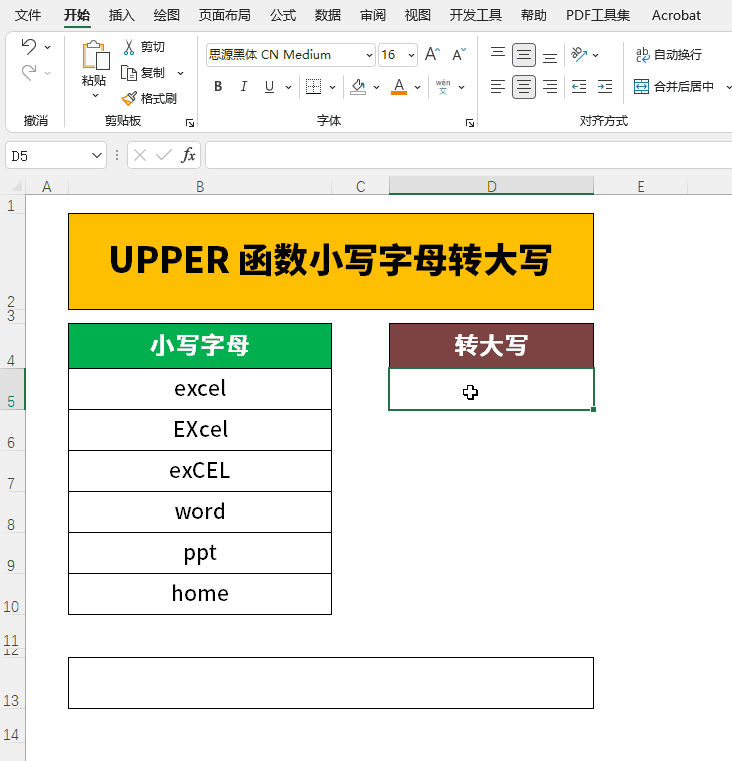732x761 pixels.
Task: Toggle Italic formatting
Action: pyautogui.click(x=244, y=87)
